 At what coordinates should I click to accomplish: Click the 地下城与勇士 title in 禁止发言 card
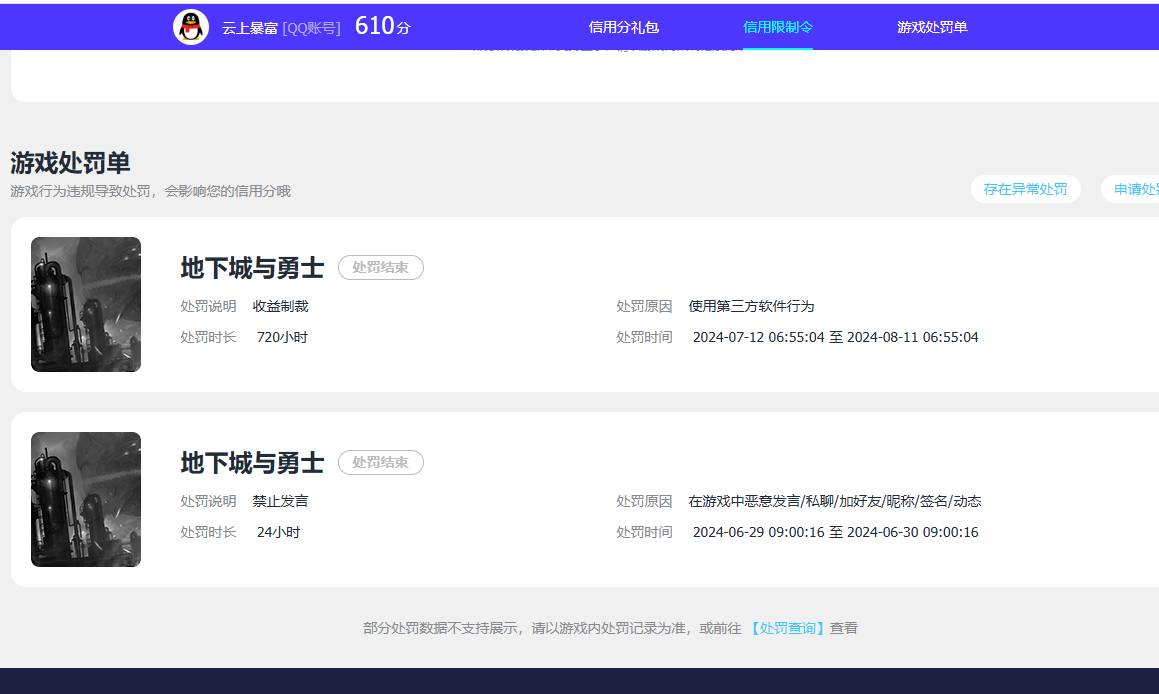[252, 463]
